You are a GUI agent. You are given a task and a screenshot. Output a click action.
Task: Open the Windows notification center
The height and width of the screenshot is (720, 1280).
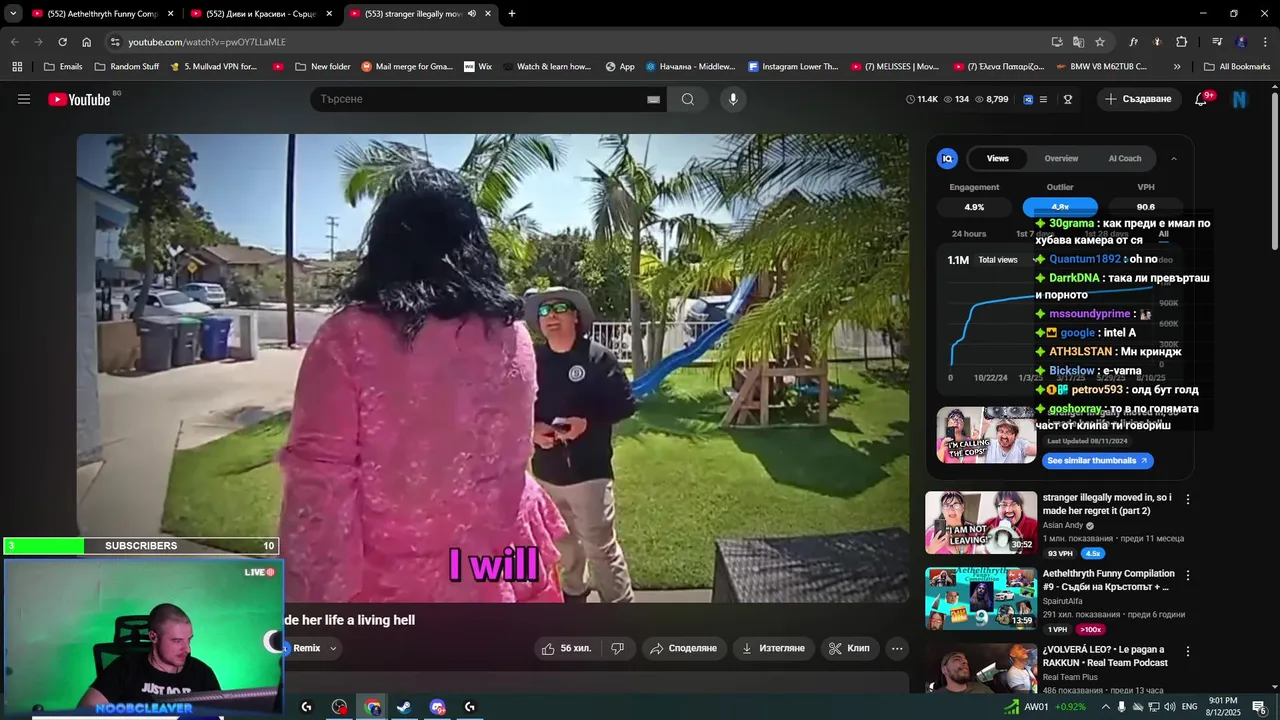(x=1259, y=707)
